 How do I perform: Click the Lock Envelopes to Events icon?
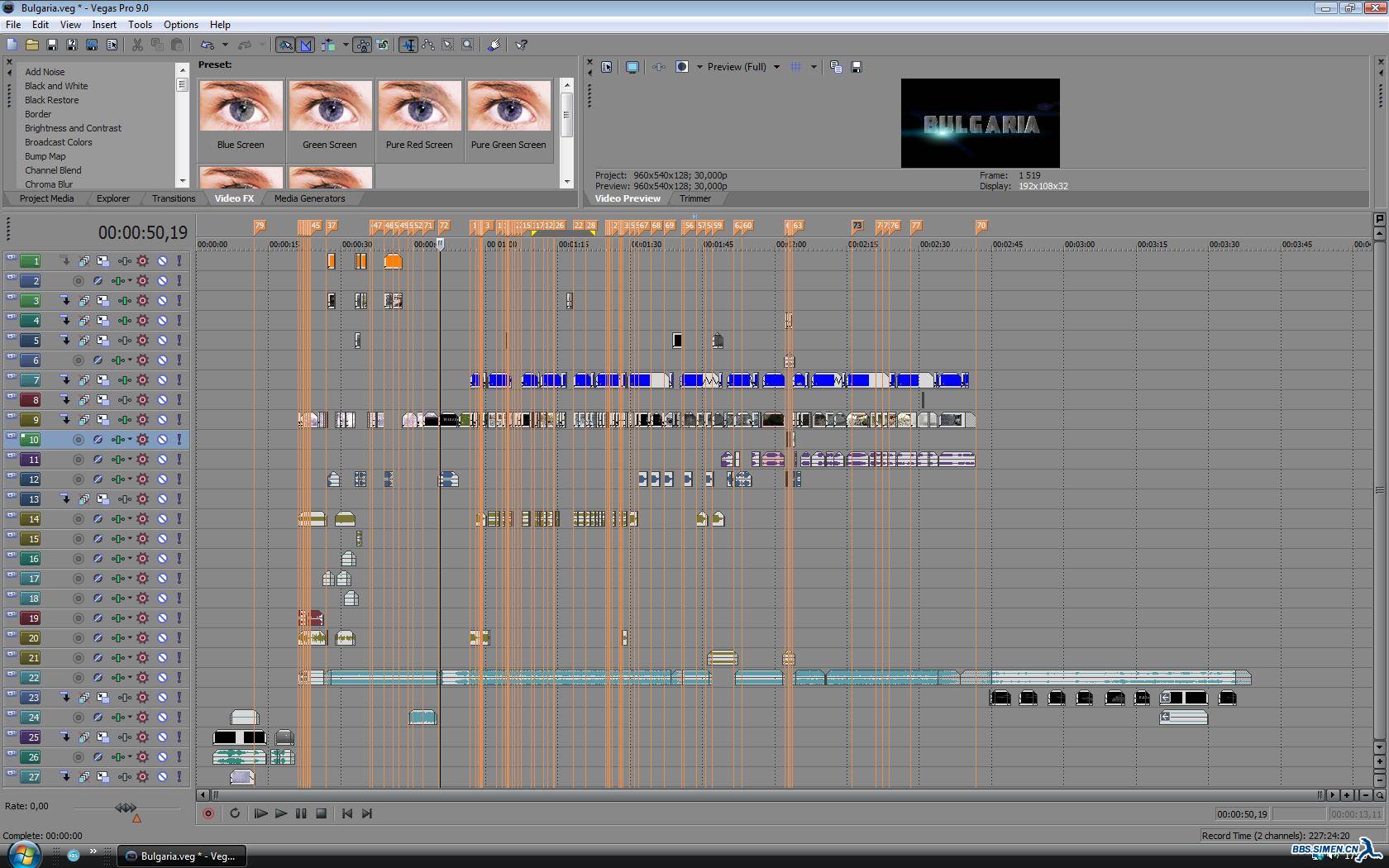363,45
